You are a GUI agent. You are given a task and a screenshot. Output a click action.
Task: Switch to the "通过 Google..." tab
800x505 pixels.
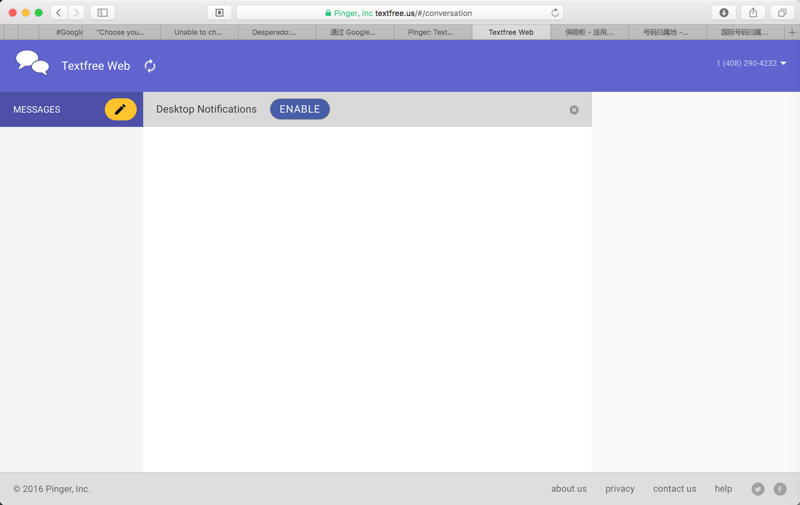click(356, 32)
